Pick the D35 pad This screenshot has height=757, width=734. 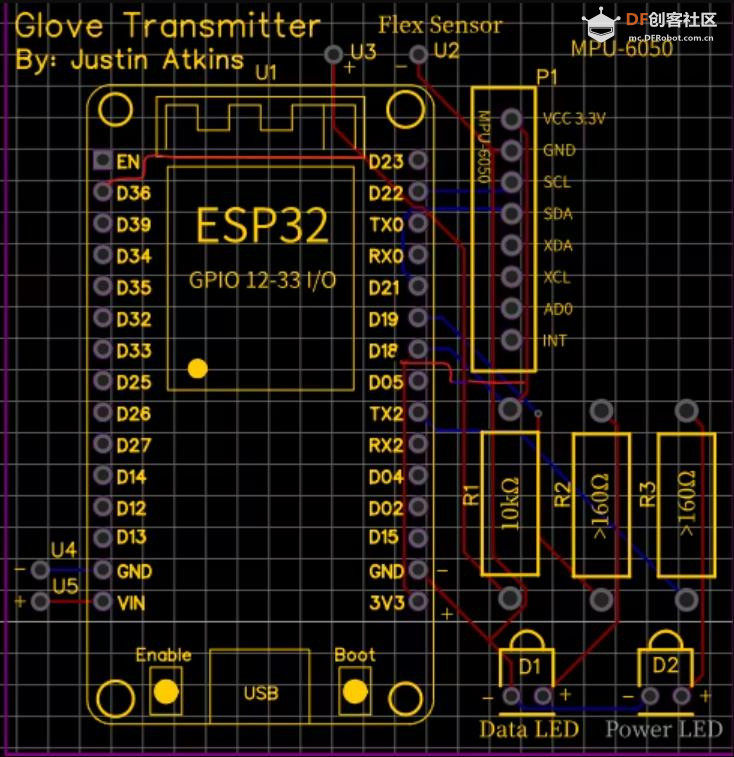coord(102,286)
